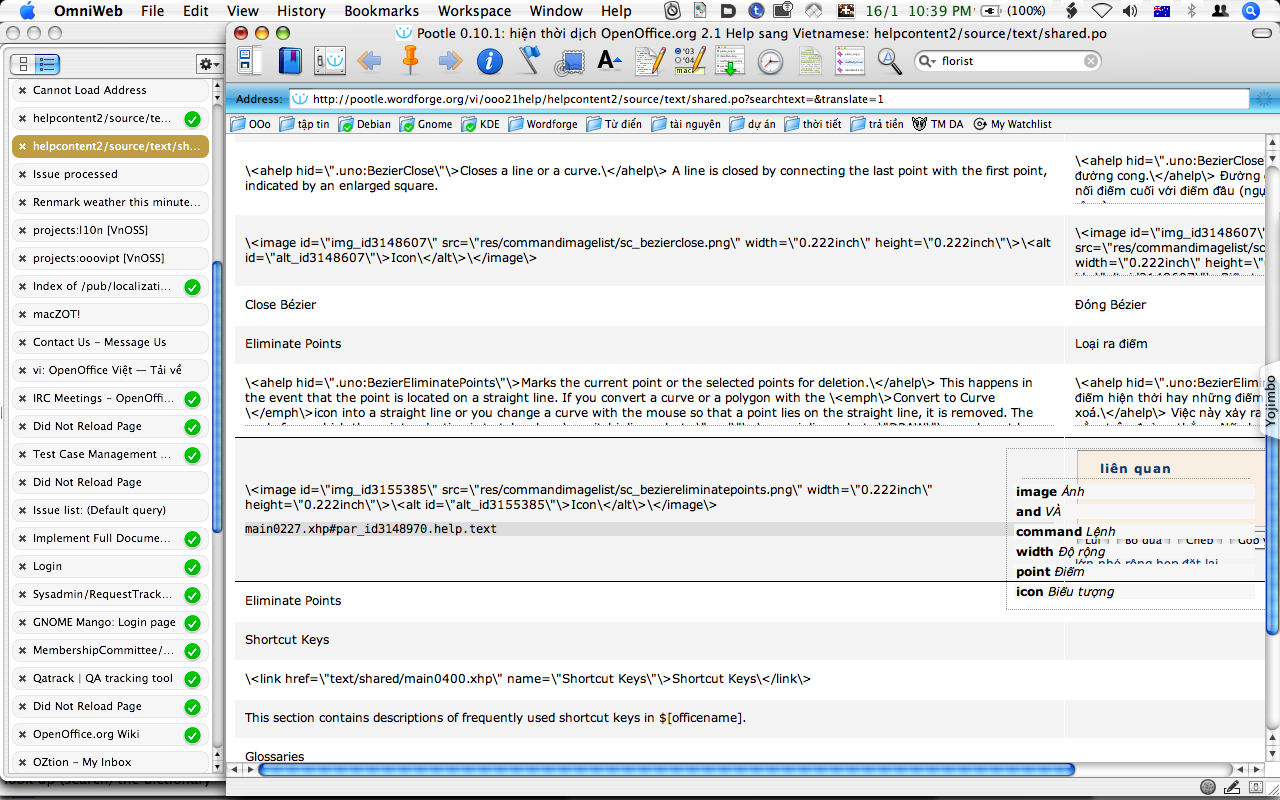This screenshot has width=1280, height=800.
Task: Click the Close Bézier source text
Action: pos(281,304)
